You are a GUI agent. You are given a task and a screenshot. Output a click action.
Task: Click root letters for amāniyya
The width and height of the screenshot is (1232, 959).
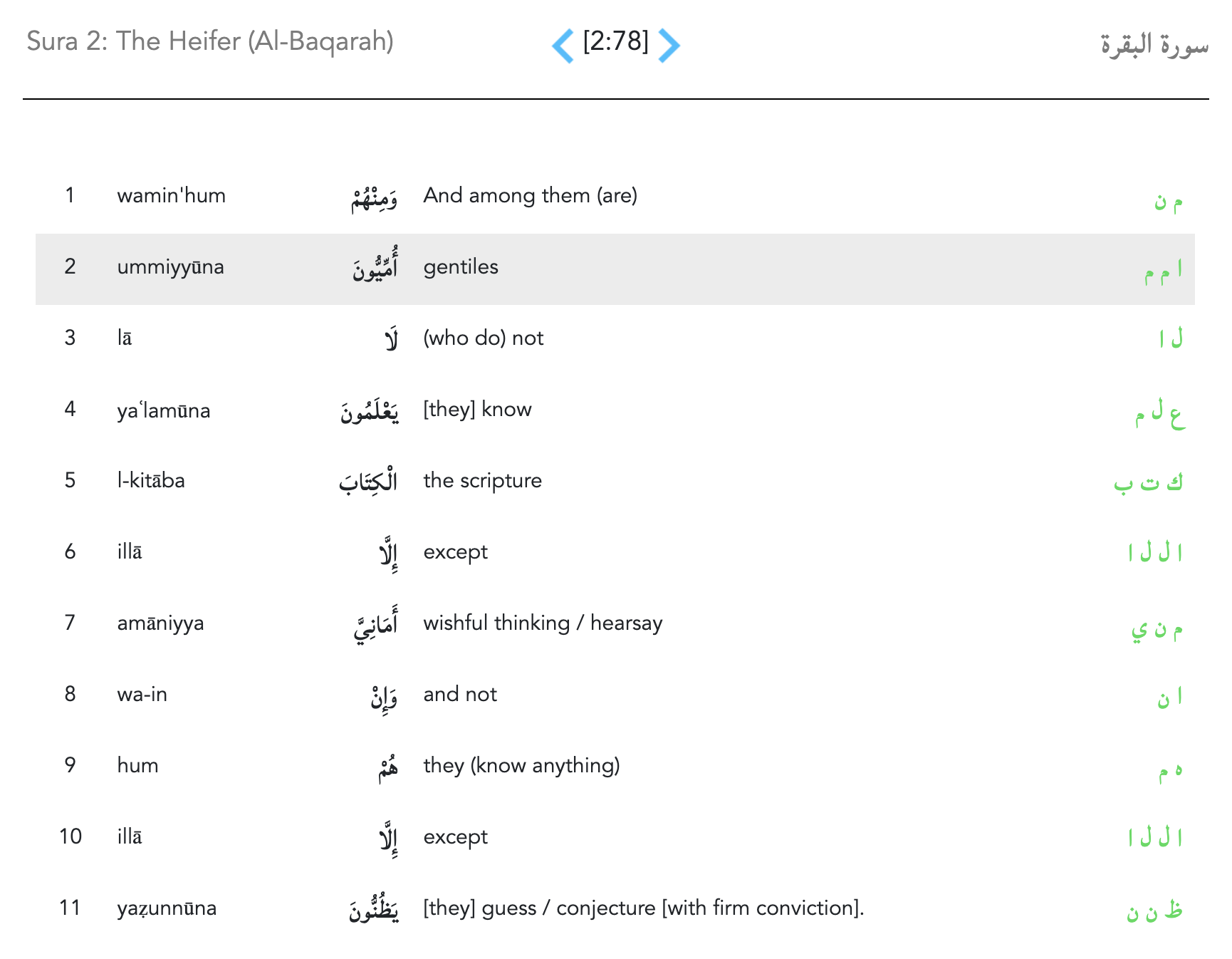pos(1157,628)
